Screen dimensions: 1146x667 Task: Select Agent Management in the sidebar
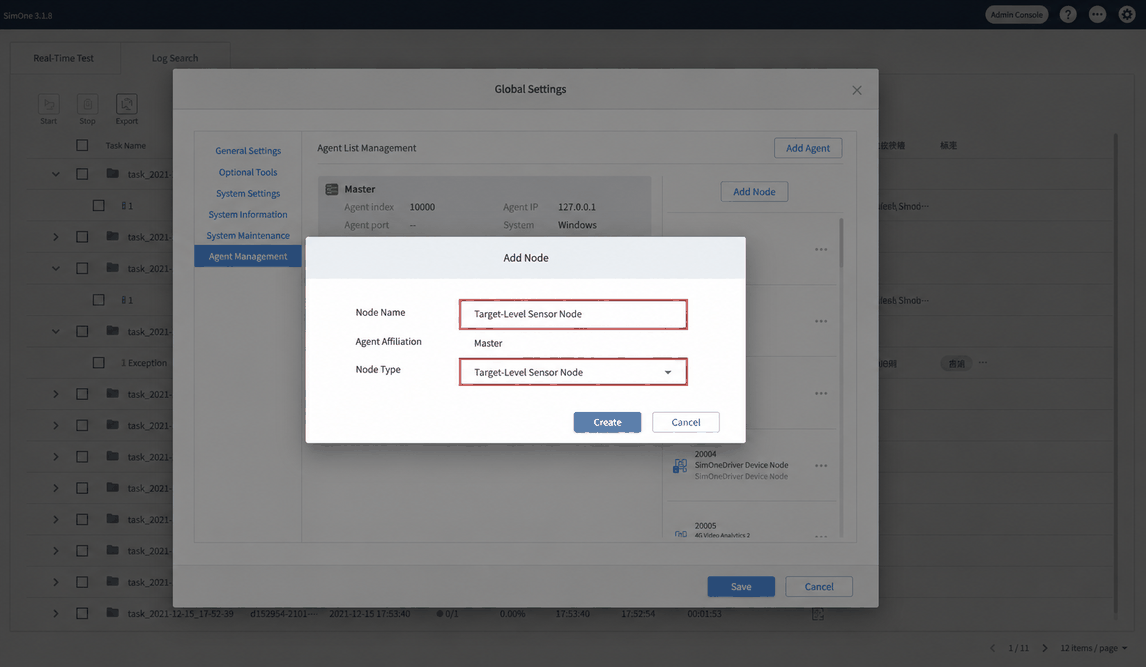click(x=248, y=256)
